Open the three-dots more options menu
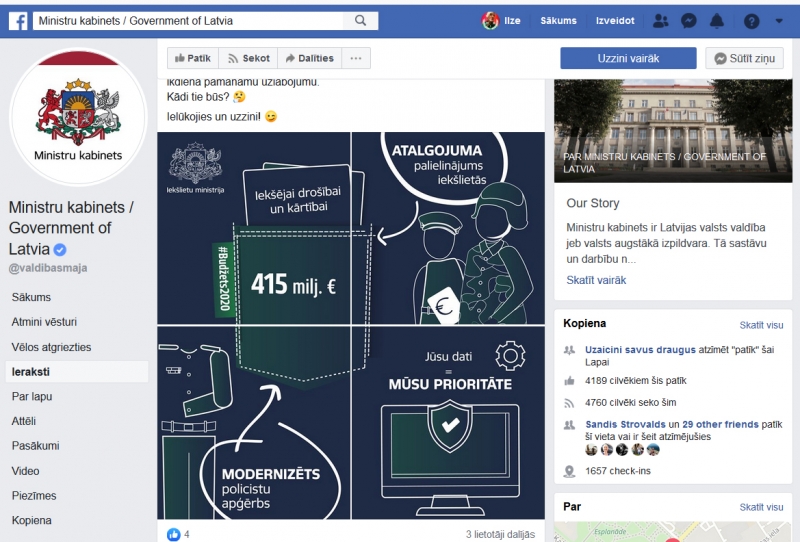This screenshot has width=800, height=542. 355,59
